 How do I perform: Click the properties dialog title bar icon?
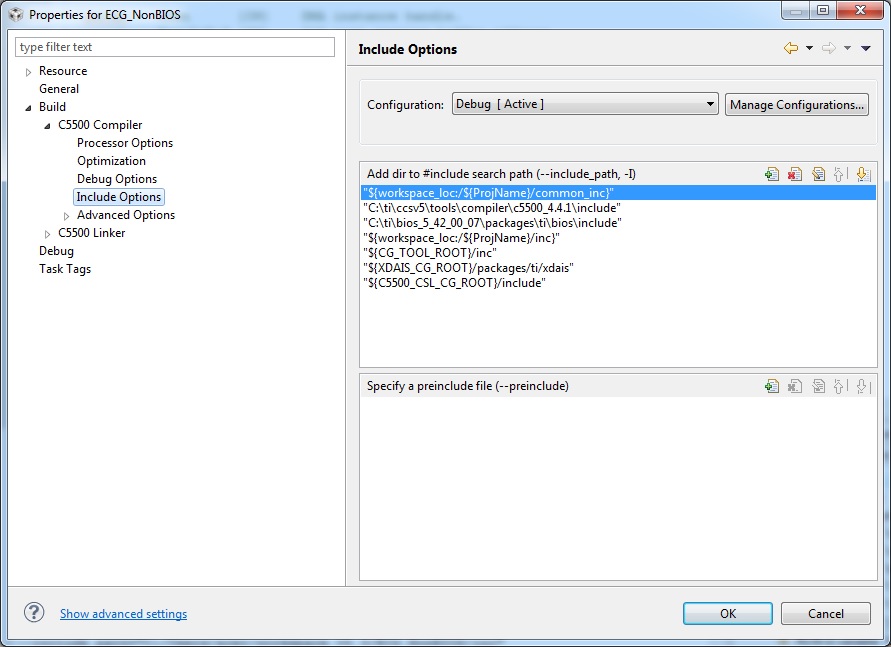point(16,14)
